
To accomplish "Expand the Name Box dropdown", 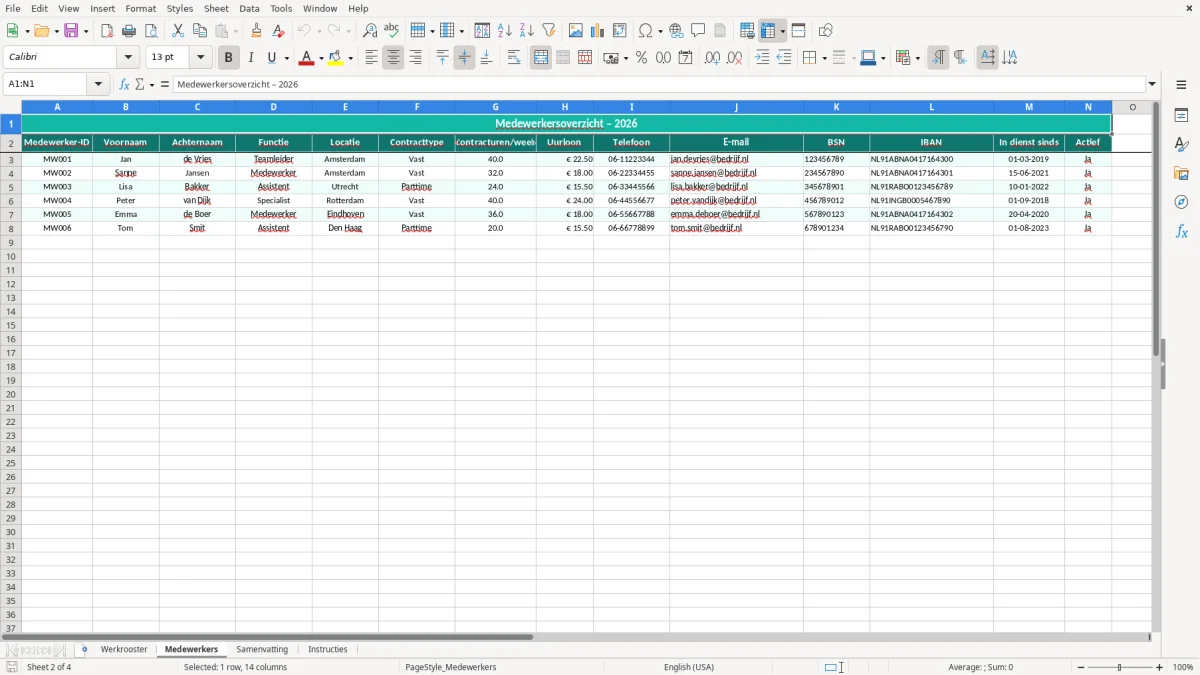I will click(x=98, y=85).
